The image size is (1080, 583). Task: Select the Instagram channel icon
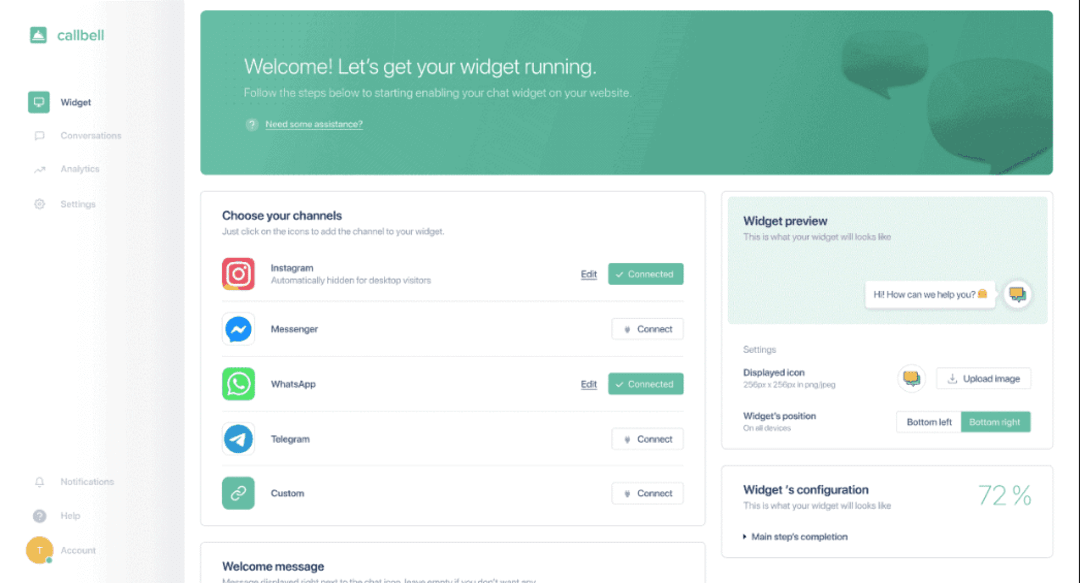(x=238, y=273)
